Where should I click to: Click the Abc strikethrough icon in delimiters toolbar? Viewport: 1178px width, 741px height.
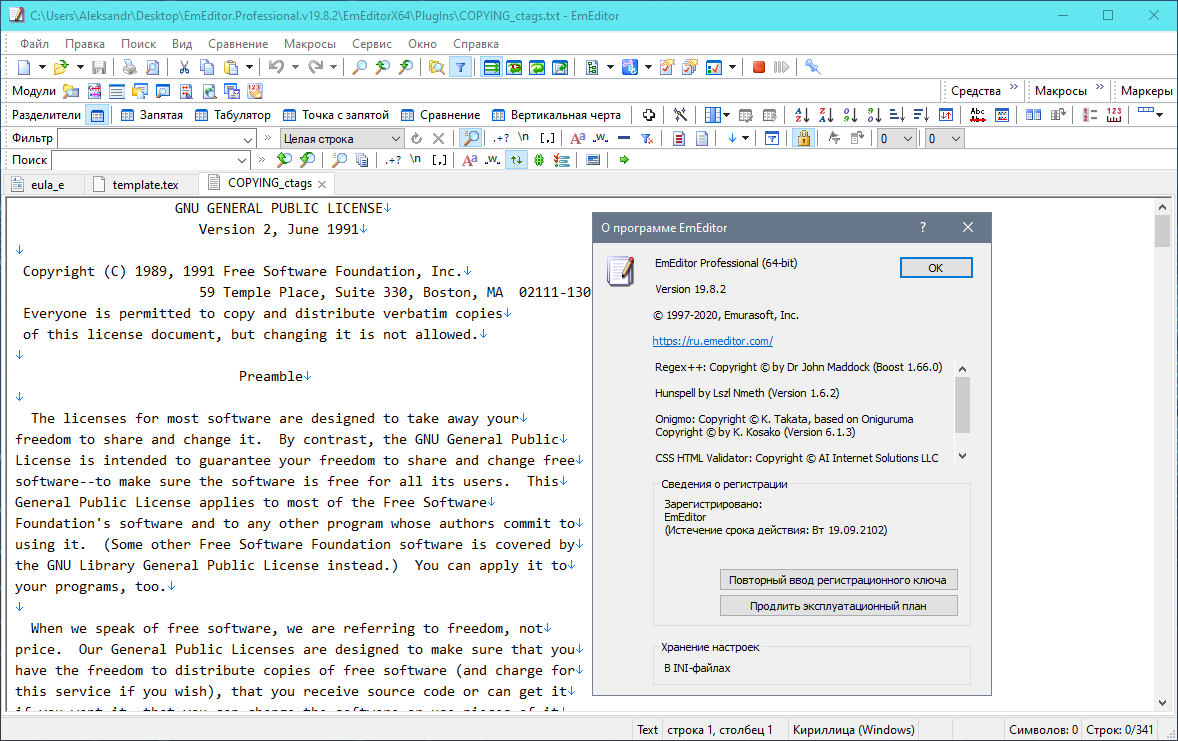pos(977,115)
